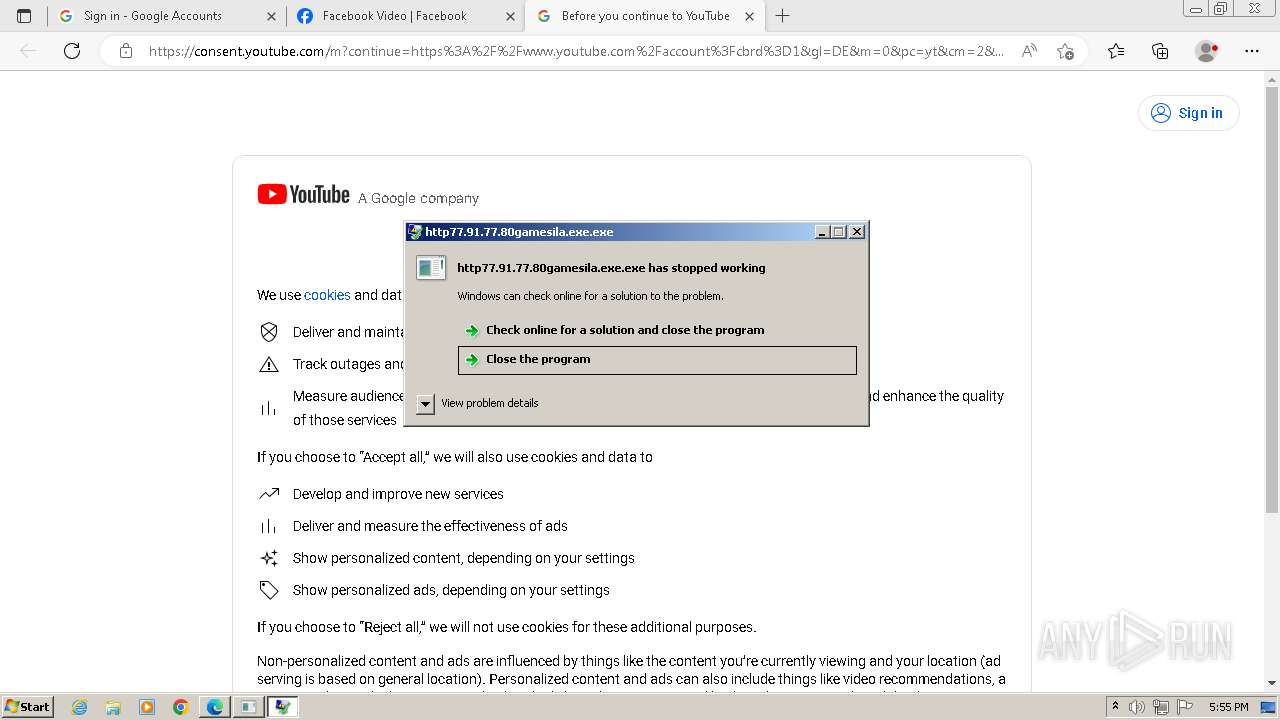Minimize the error dialog window
Viewport: 1280px width, 720px height.
click(822, 232)
